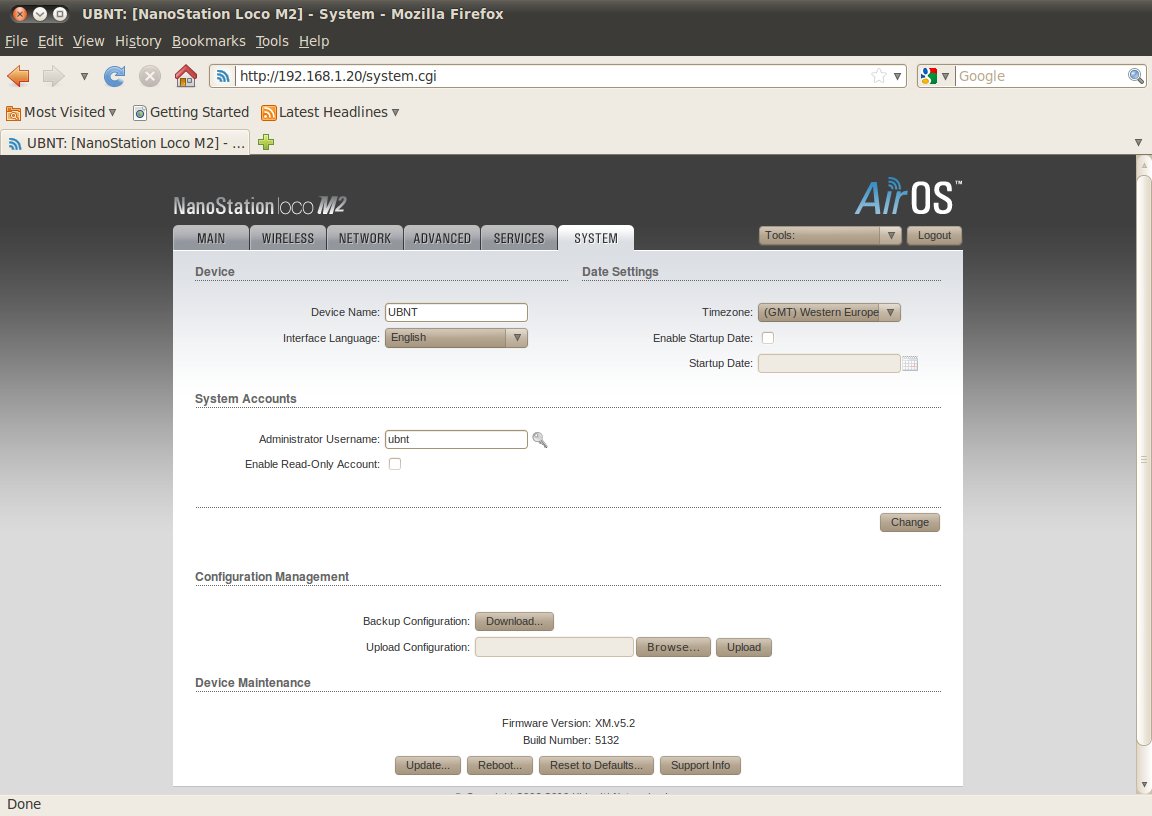Expand the Timezone dropdown

coord(829,312)
